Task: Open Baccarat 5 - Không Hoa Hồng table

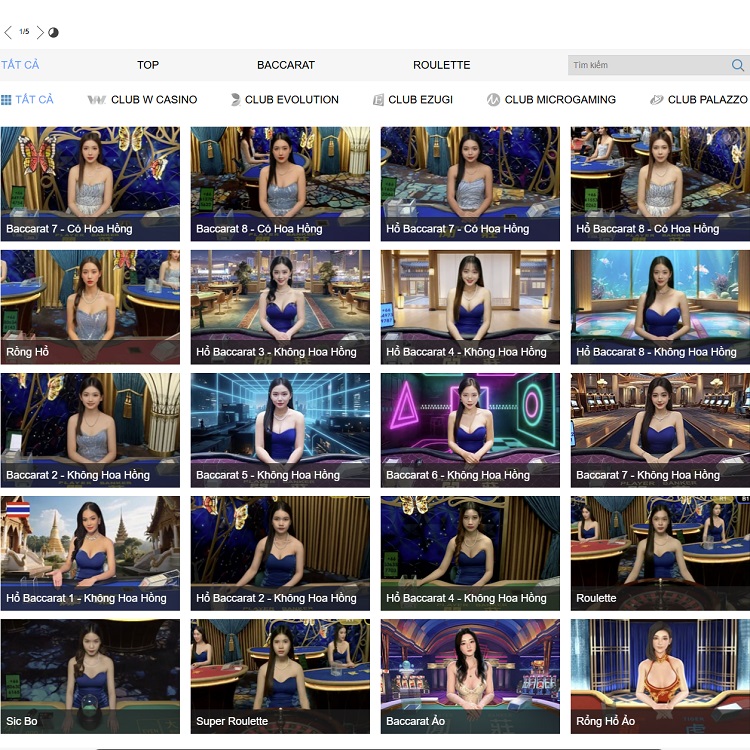Action: [x=280, y=430]
